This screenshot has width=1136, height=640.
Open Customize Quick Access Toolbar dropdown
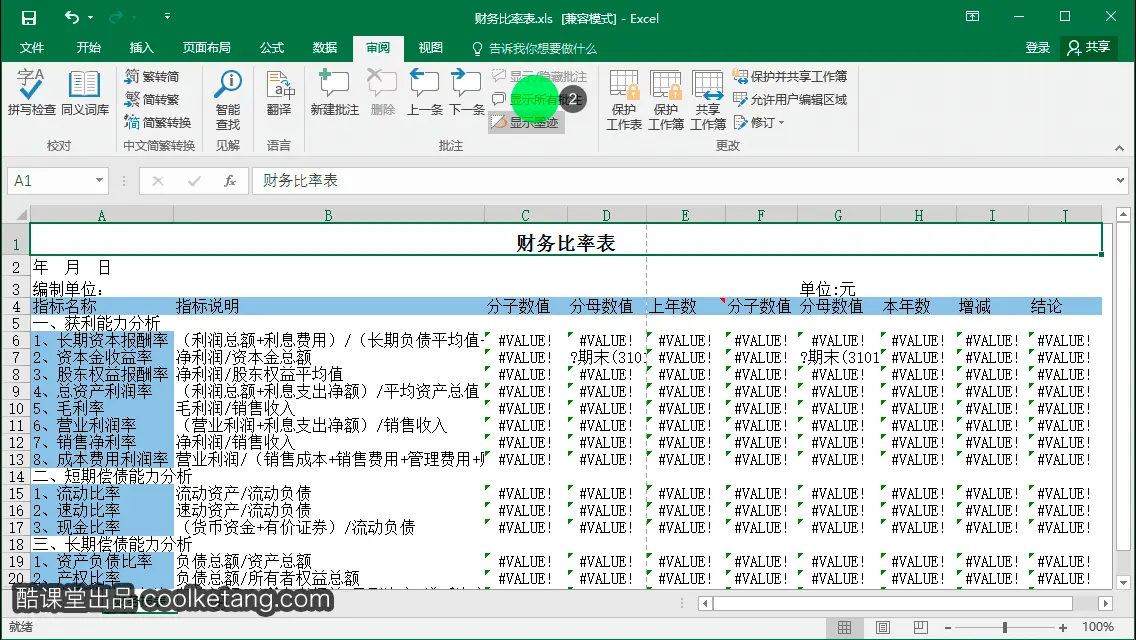pyautogui.click(x=167, y=17)
